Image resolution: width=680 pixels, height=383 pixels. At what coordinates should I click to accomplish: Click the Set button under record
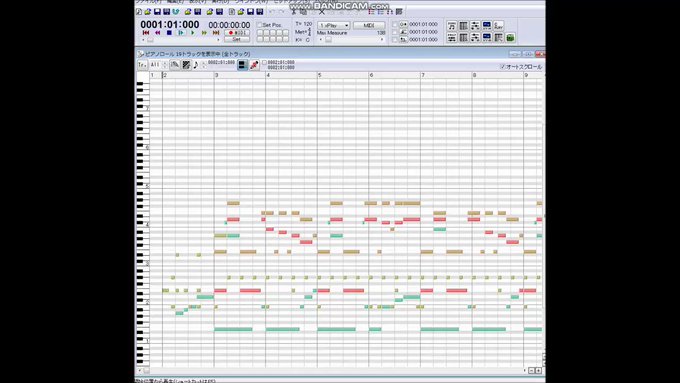coord(237,39)
